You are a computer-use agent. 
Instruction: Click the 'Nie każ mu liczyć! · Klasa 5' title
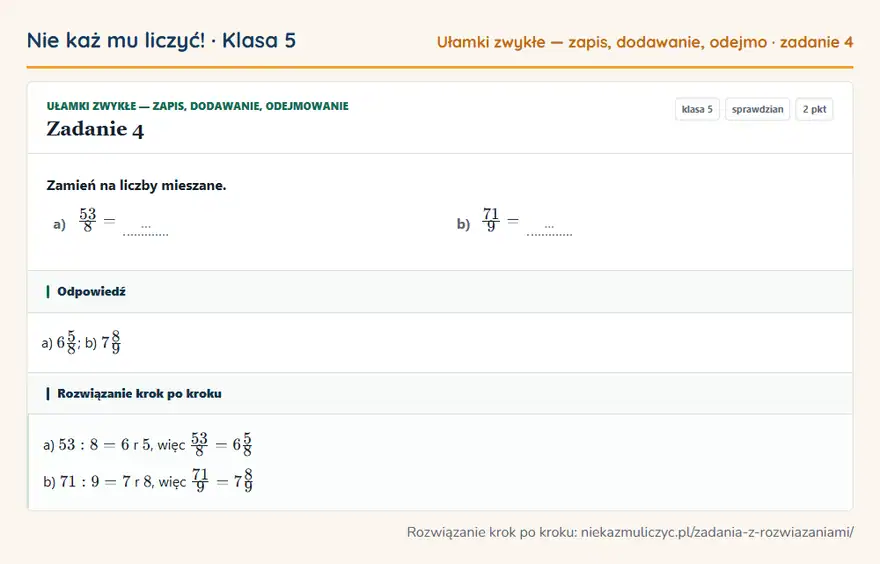(161, 41)
